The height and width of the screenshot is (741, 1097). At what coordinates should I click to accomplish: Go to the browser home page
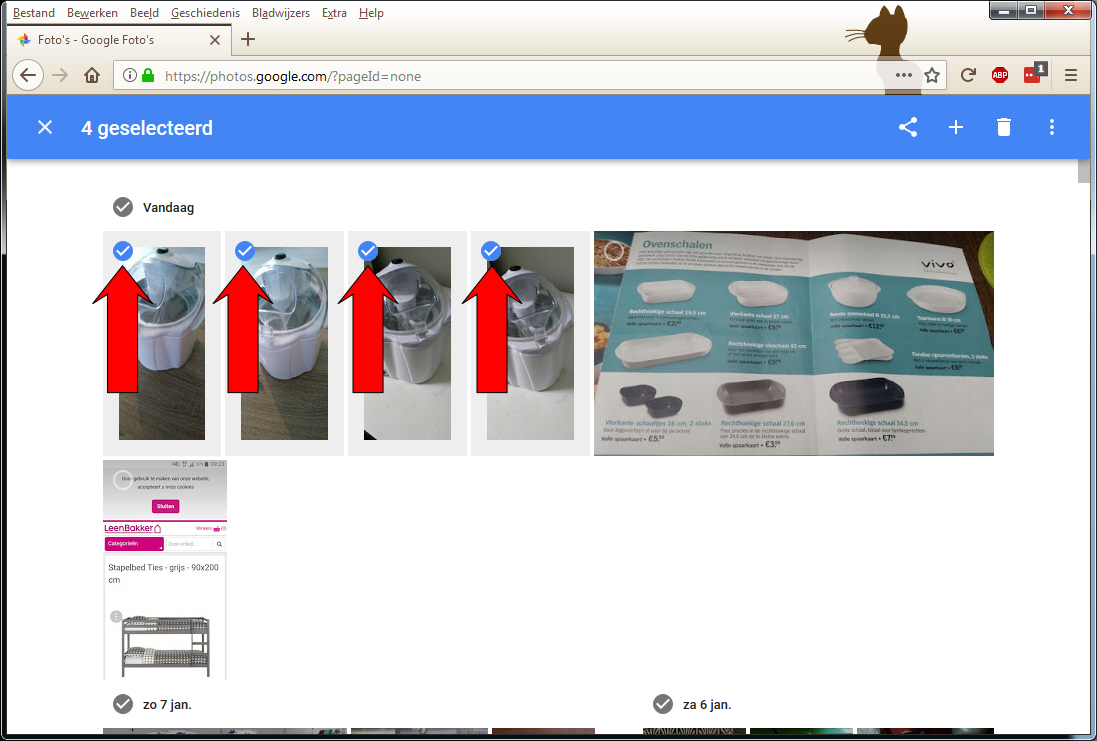click(92, 75)
